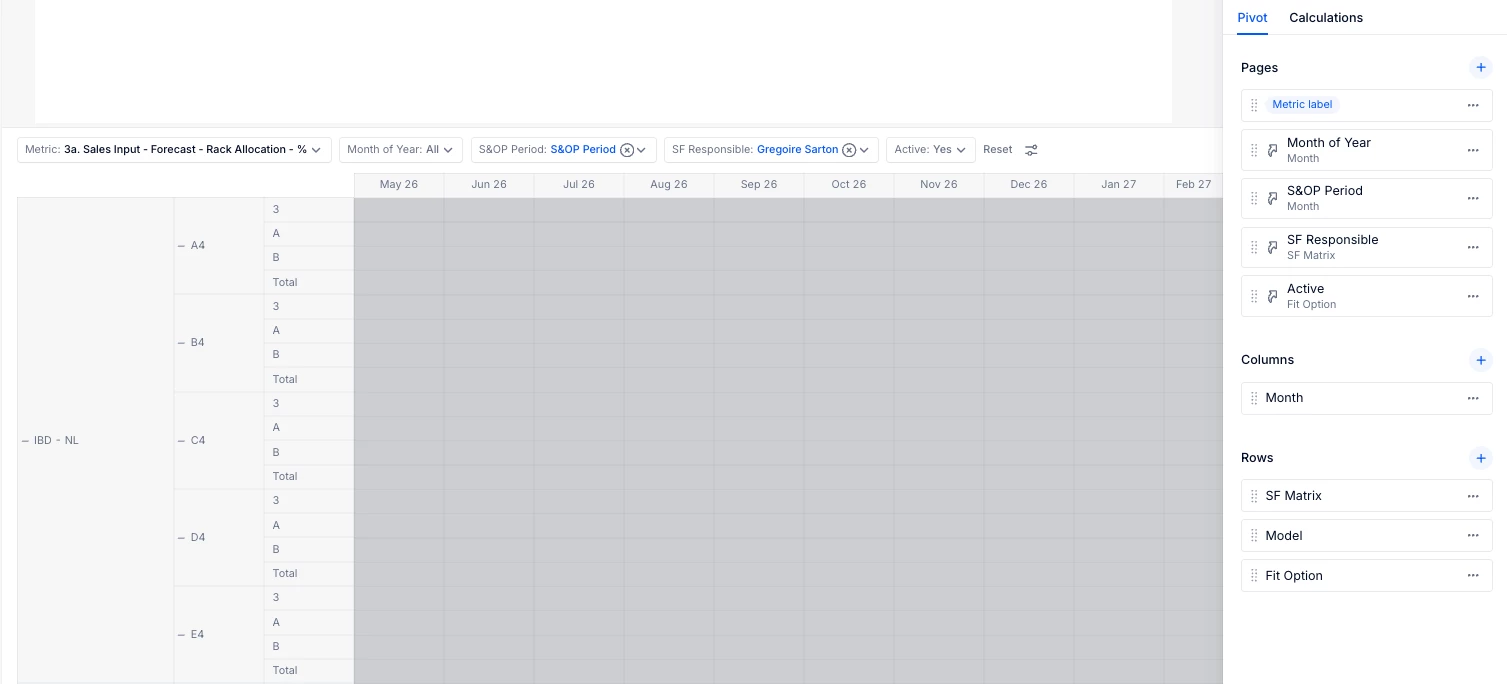Open more options for Fit Option row
This screenshot has width=1507, height=684.
pos(1473,576)
